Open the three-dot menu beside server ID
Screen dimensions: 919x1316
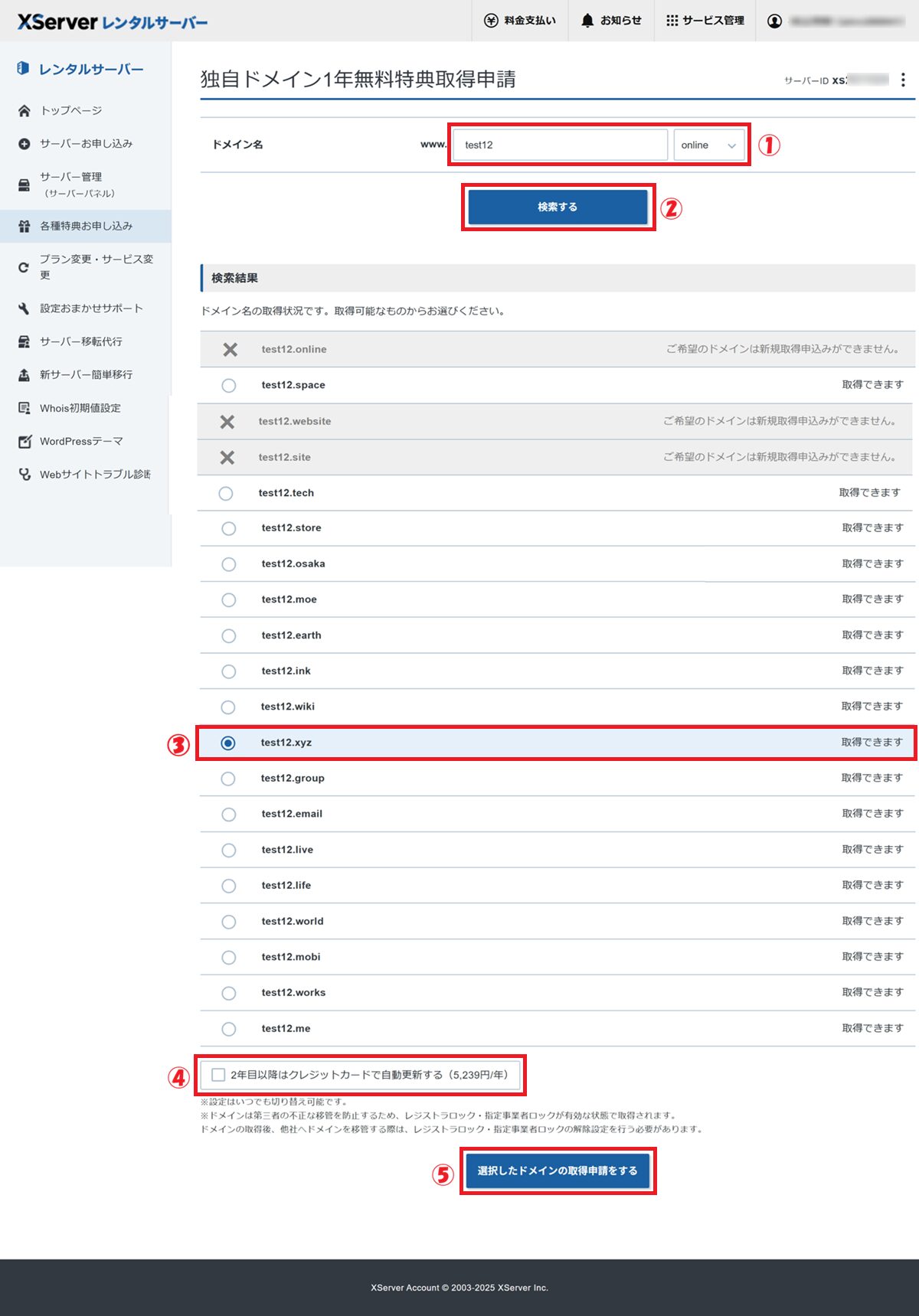coord(903,80)
